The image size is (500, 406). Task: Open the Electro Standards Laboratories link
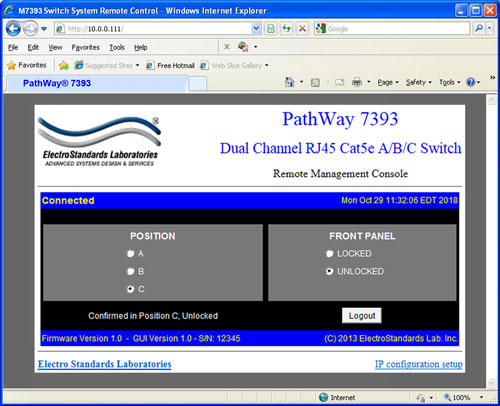point(105,364)
